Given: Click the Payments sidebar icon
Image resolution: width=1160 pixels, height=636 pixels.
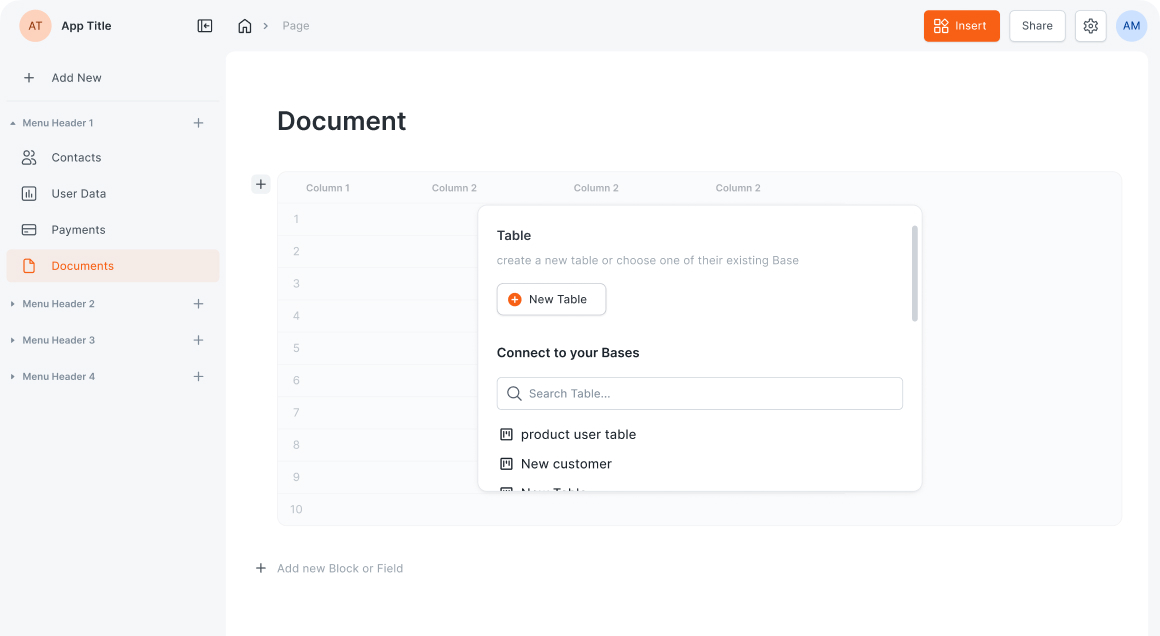Looking at the screenshot, I should [x=30, y=229].
